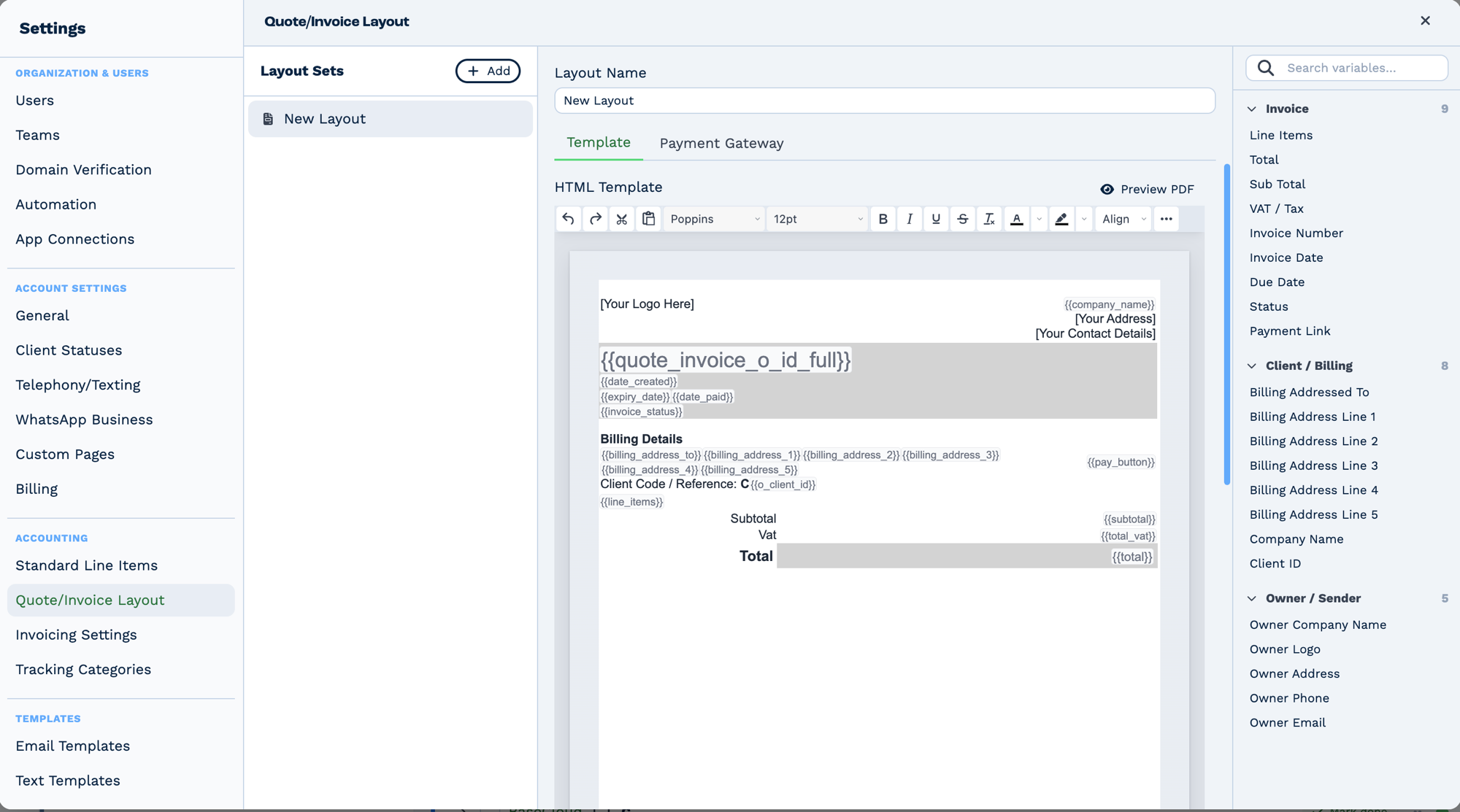
Task: Click the editor vertical scrollbar
Action: click(1227, 324)
